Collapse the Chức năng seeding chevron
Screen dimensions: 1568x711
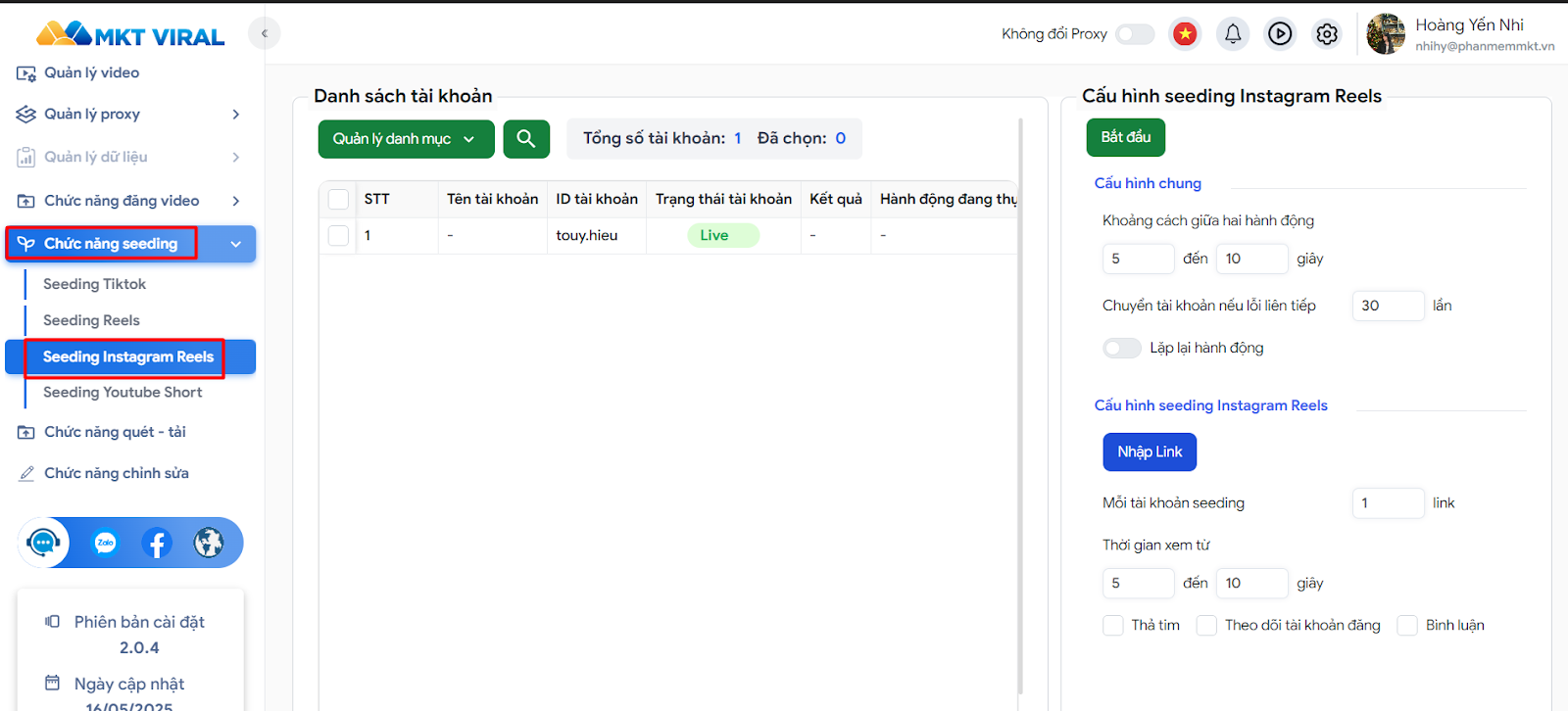pos(236,244)
